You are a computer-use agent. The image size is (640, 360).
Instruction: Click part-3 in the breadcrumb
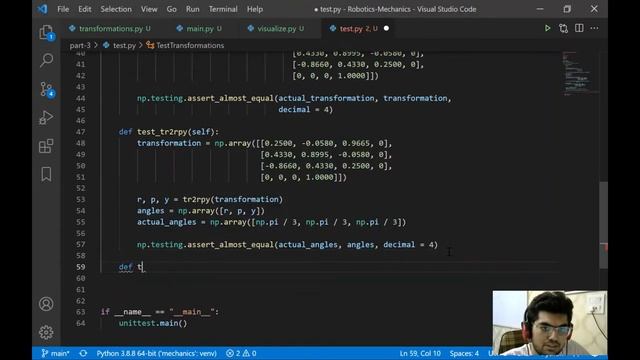click(80, 45)
